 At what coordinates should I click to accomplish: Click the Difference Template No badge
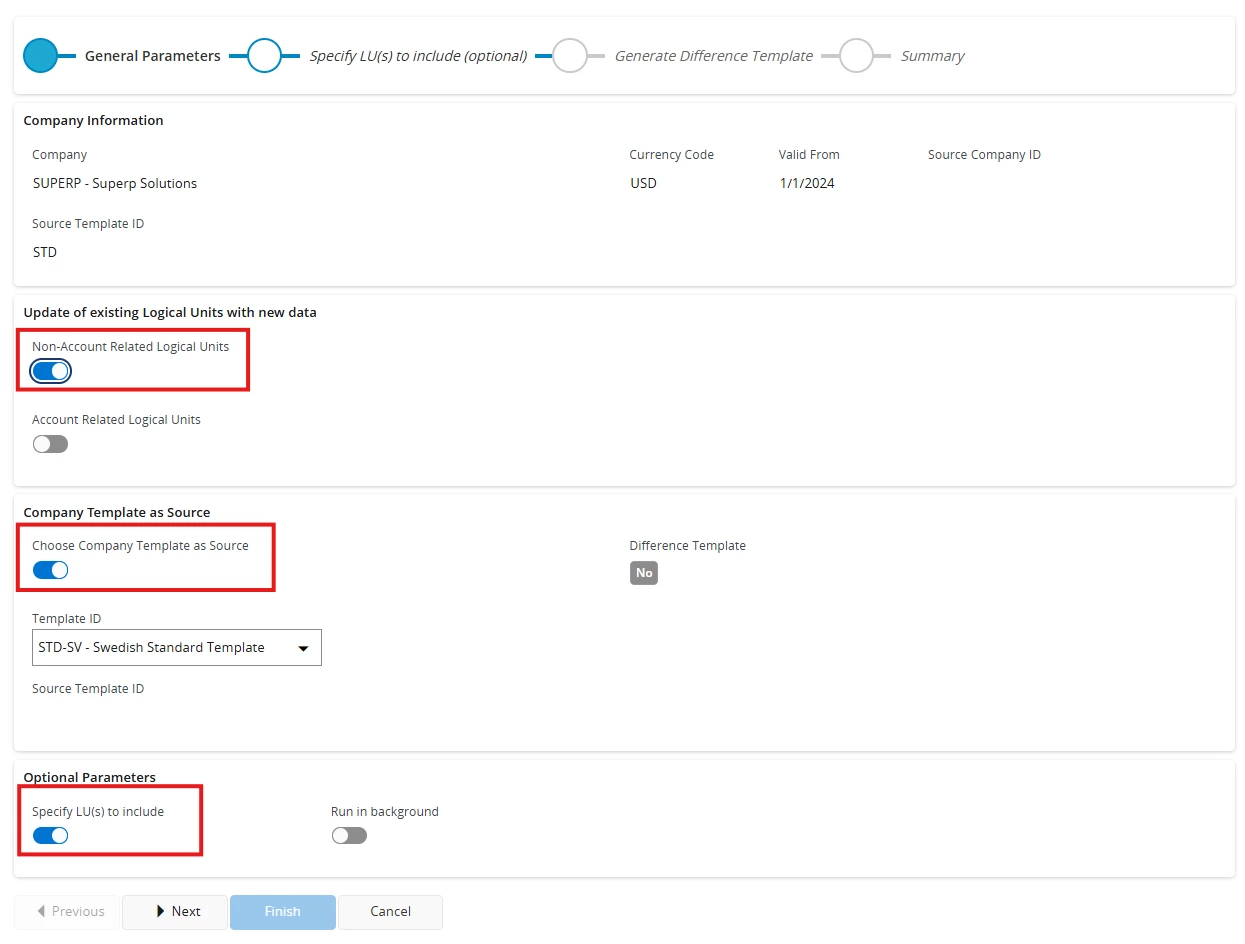[644, 573]
